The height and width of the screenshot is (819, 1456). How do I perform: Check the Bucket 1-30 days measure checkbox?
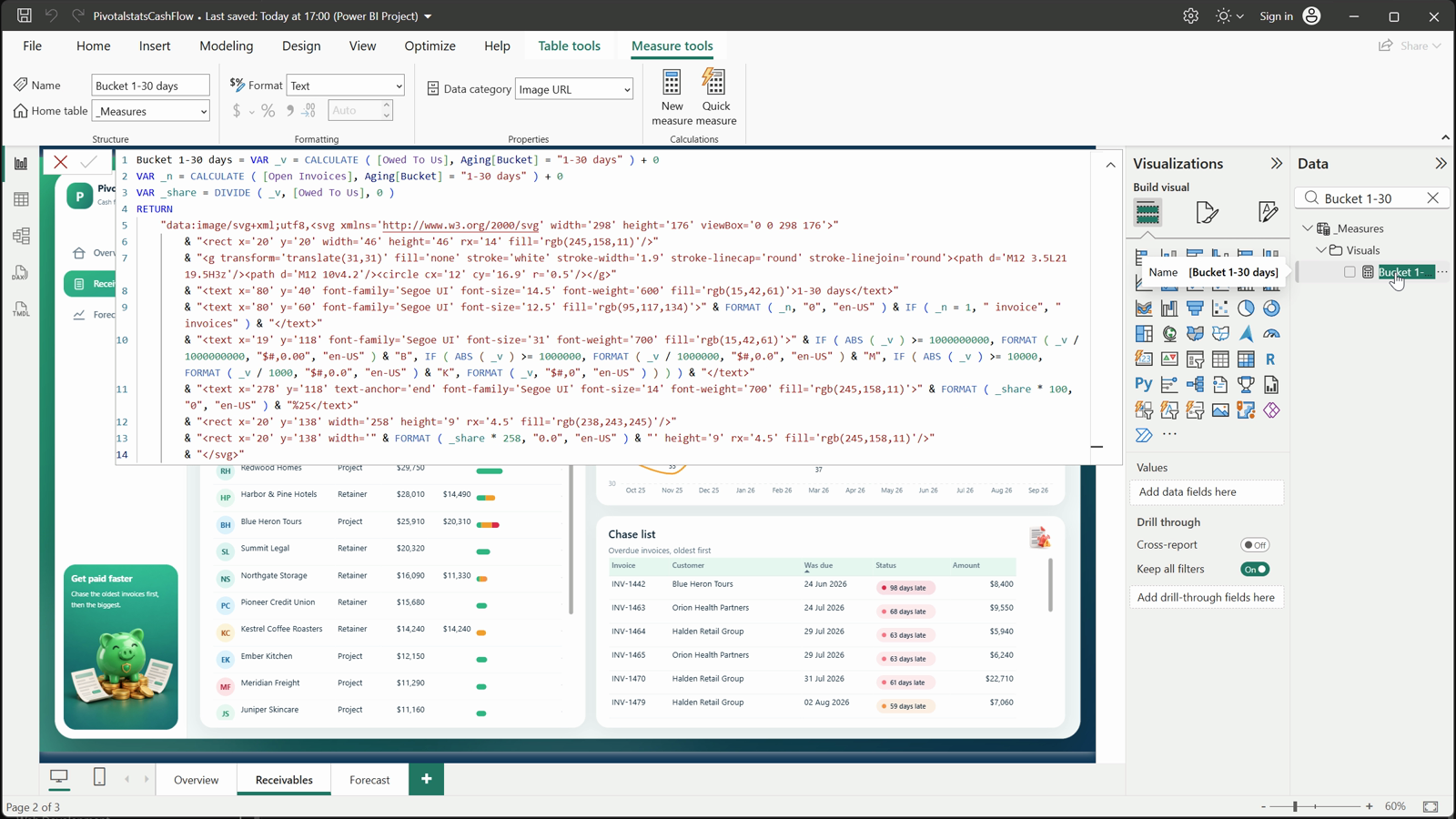[x=1350, y=272]
